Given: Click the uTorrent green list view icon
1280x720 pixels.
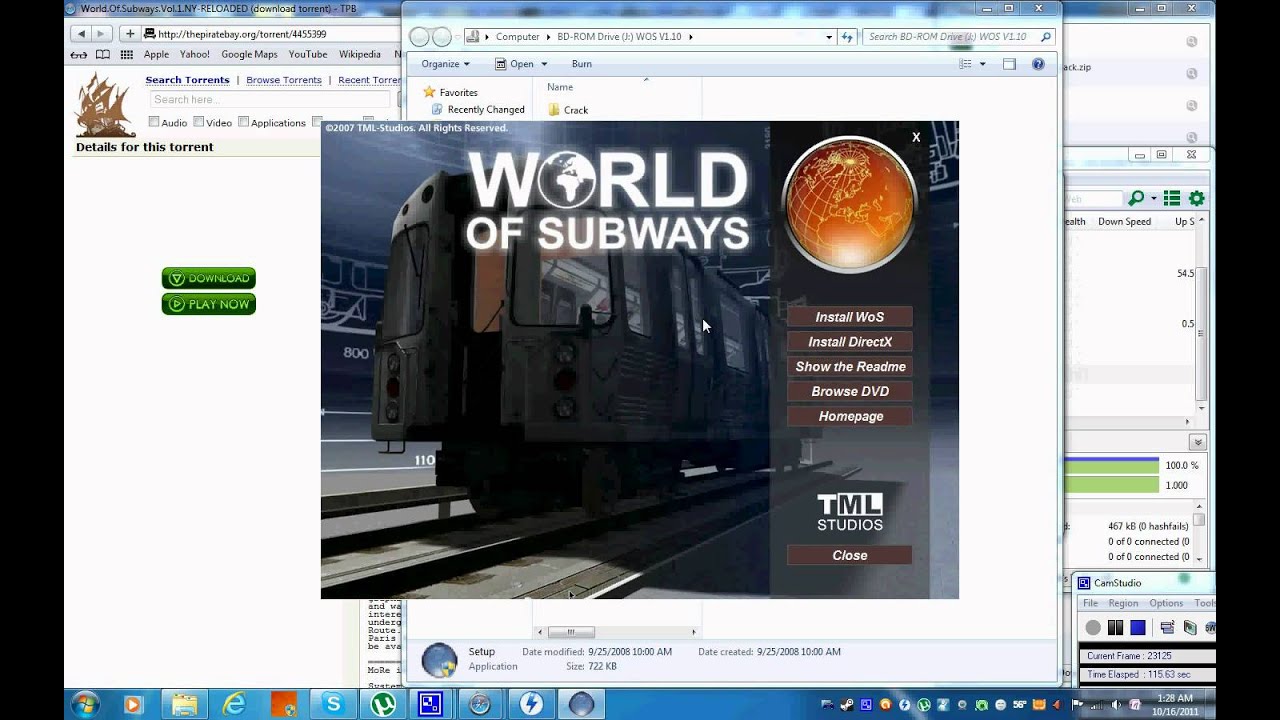Looking at the screenshot, I should [1172, 199].
